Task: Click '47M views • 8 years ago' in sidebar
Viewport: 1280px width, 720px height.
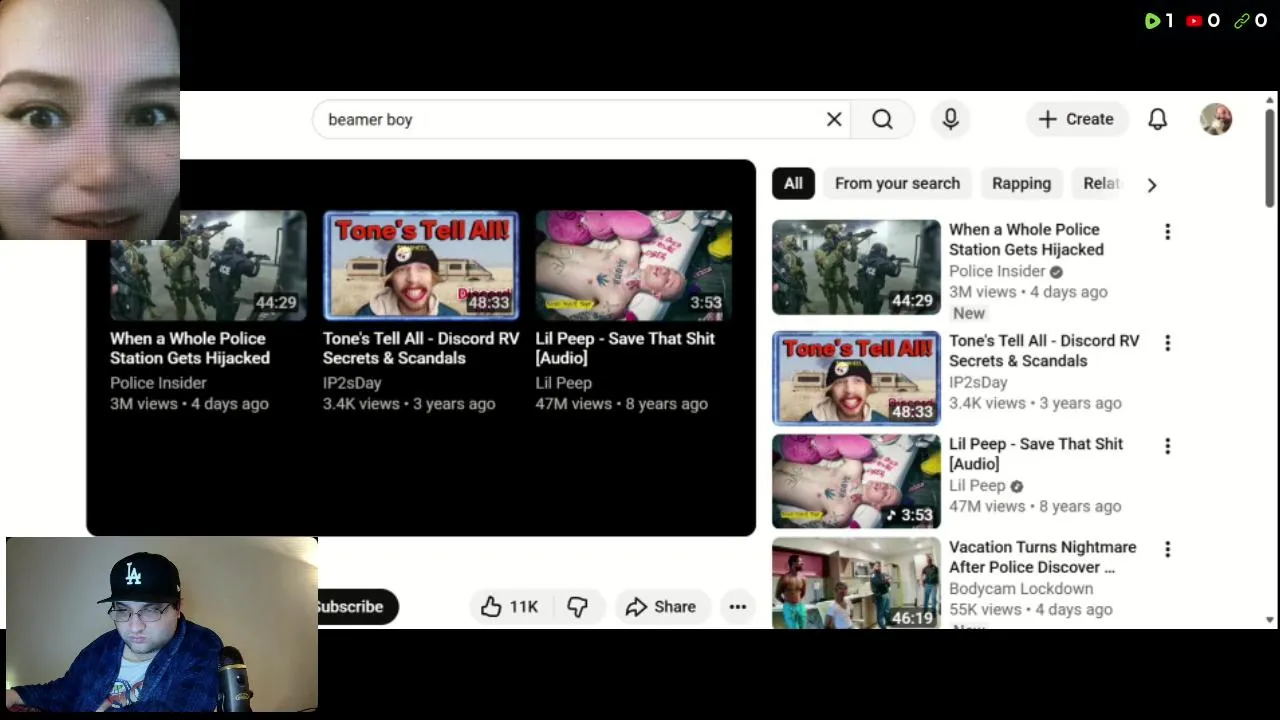Action: coord(1035,506)
